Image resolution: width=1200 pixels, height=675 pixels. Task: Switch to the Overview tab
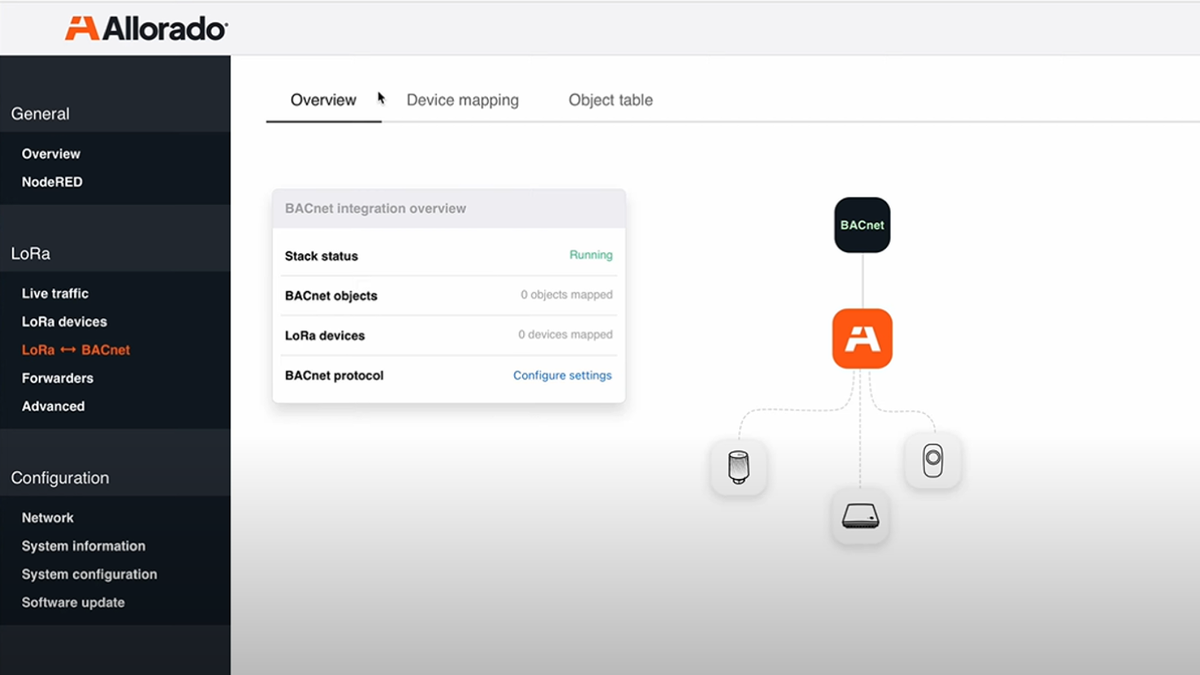pyautogui.click(x=323, y=100)
